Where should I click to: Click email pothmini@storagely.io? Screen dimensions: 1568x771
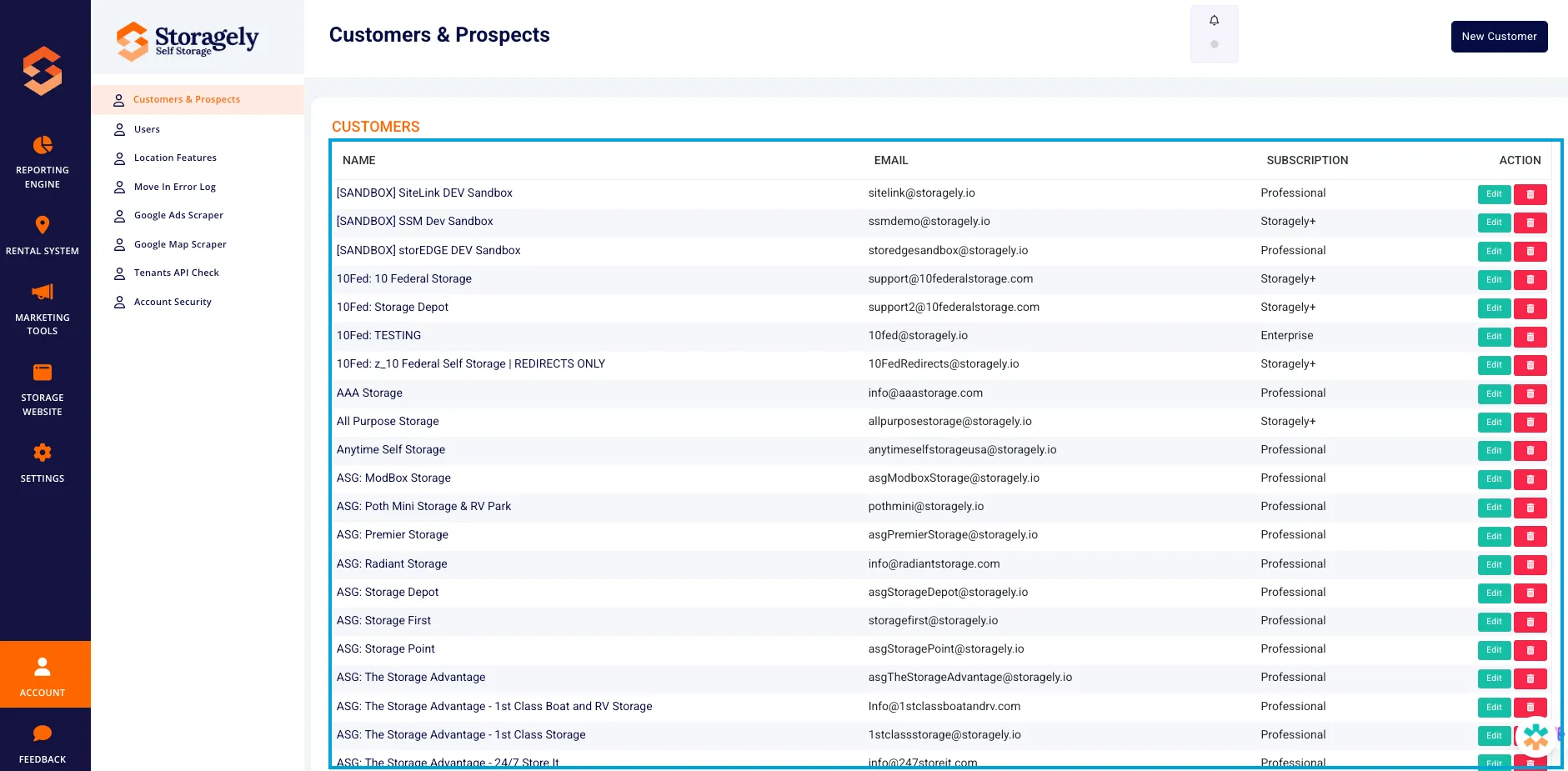[926, 506]
